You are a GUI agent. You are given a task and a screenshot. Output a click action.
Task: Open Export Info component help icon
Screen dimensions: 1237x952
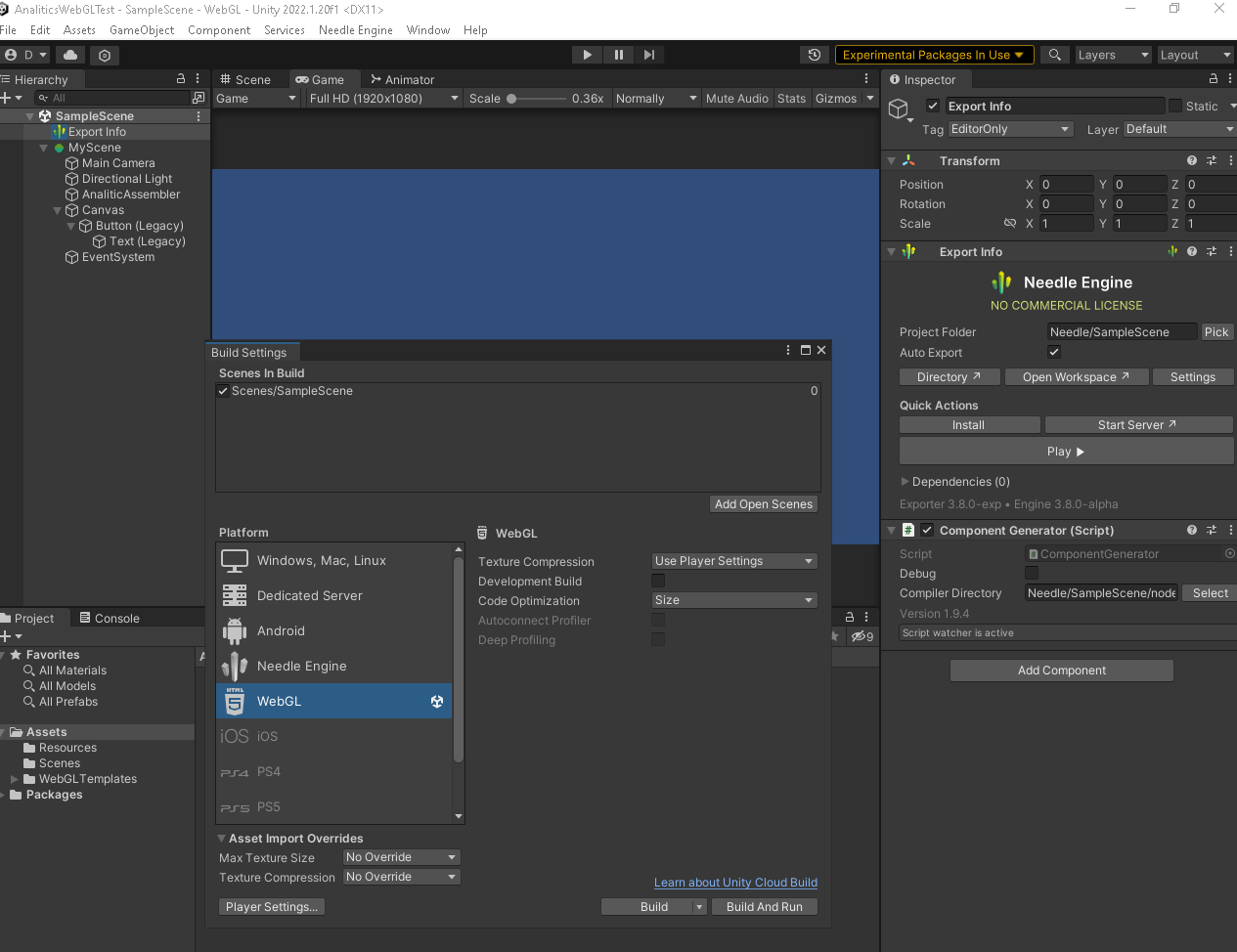1192,251
